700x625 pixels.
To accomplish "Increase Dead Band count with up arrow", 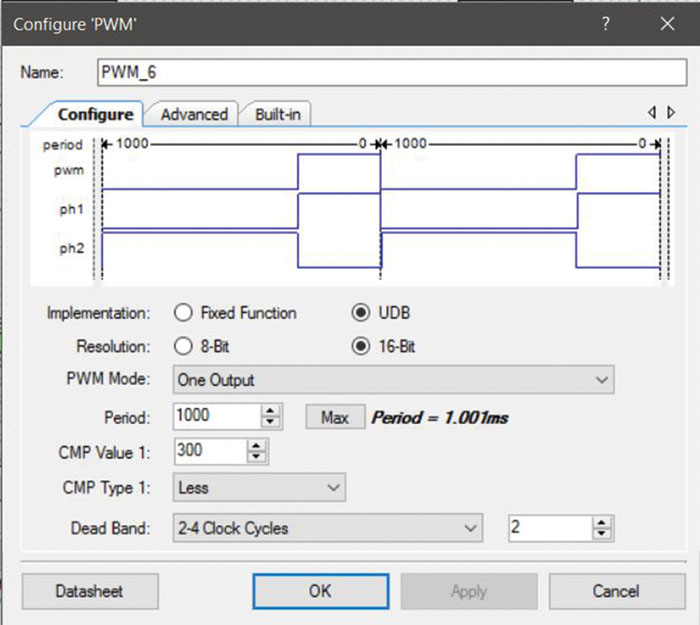I will pos(602,523).
